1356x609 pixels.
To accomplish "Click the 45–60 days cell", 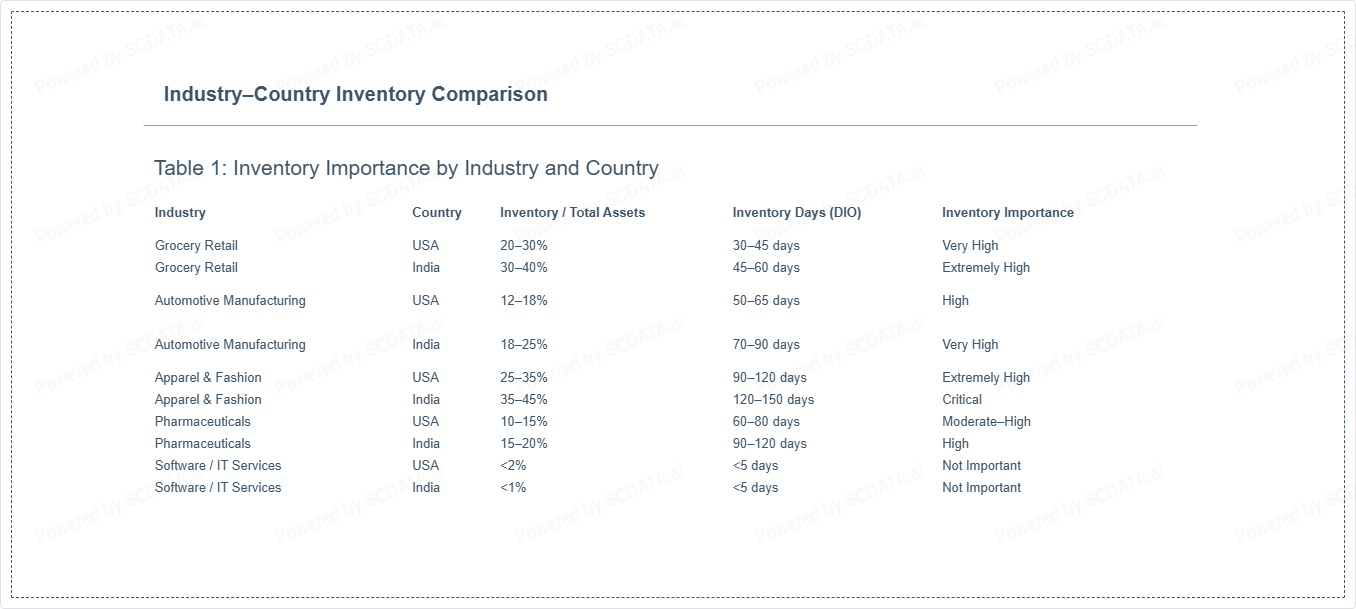I will click(x=765, y=267).
